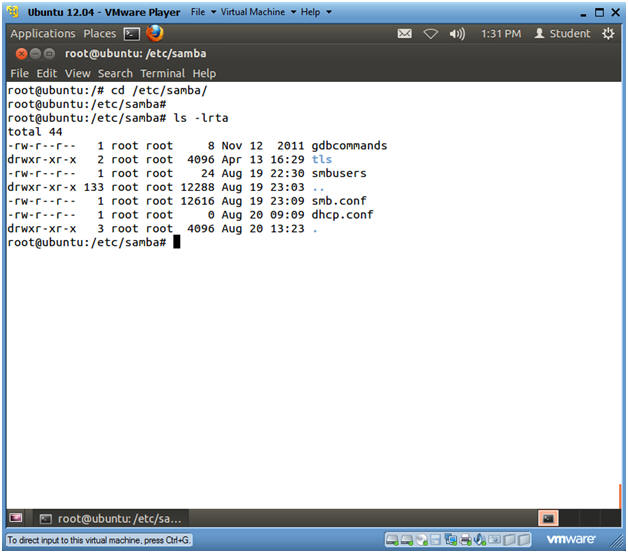Image resolution: width=628 pixels, height=553 pixels.
Task: Select the root@ubuntu: /etc/sa... taskbar button
Action: 111,519
